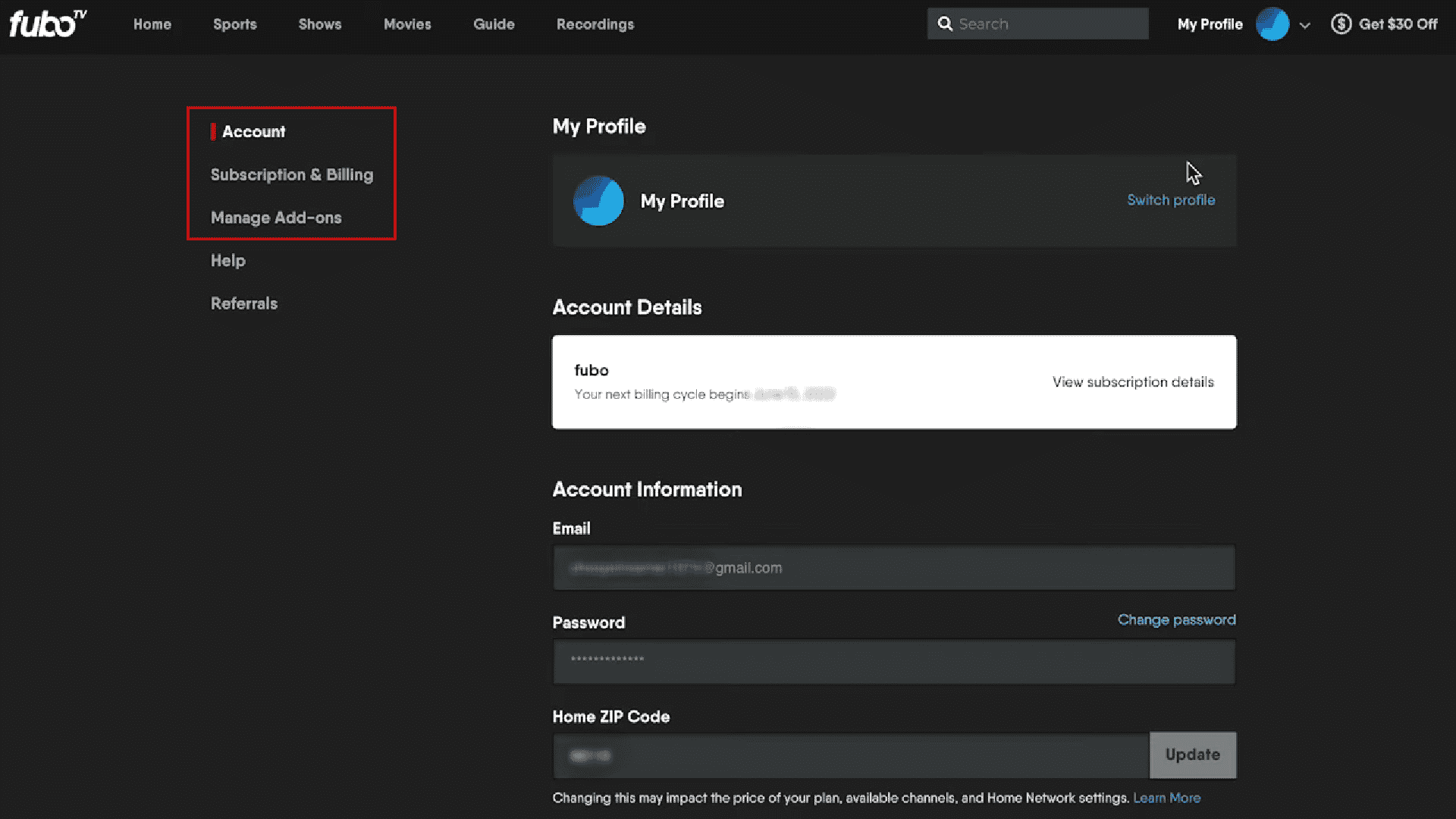Navigate to the Home menu item
Screen dimensions: 1456x819
(152, 24)
